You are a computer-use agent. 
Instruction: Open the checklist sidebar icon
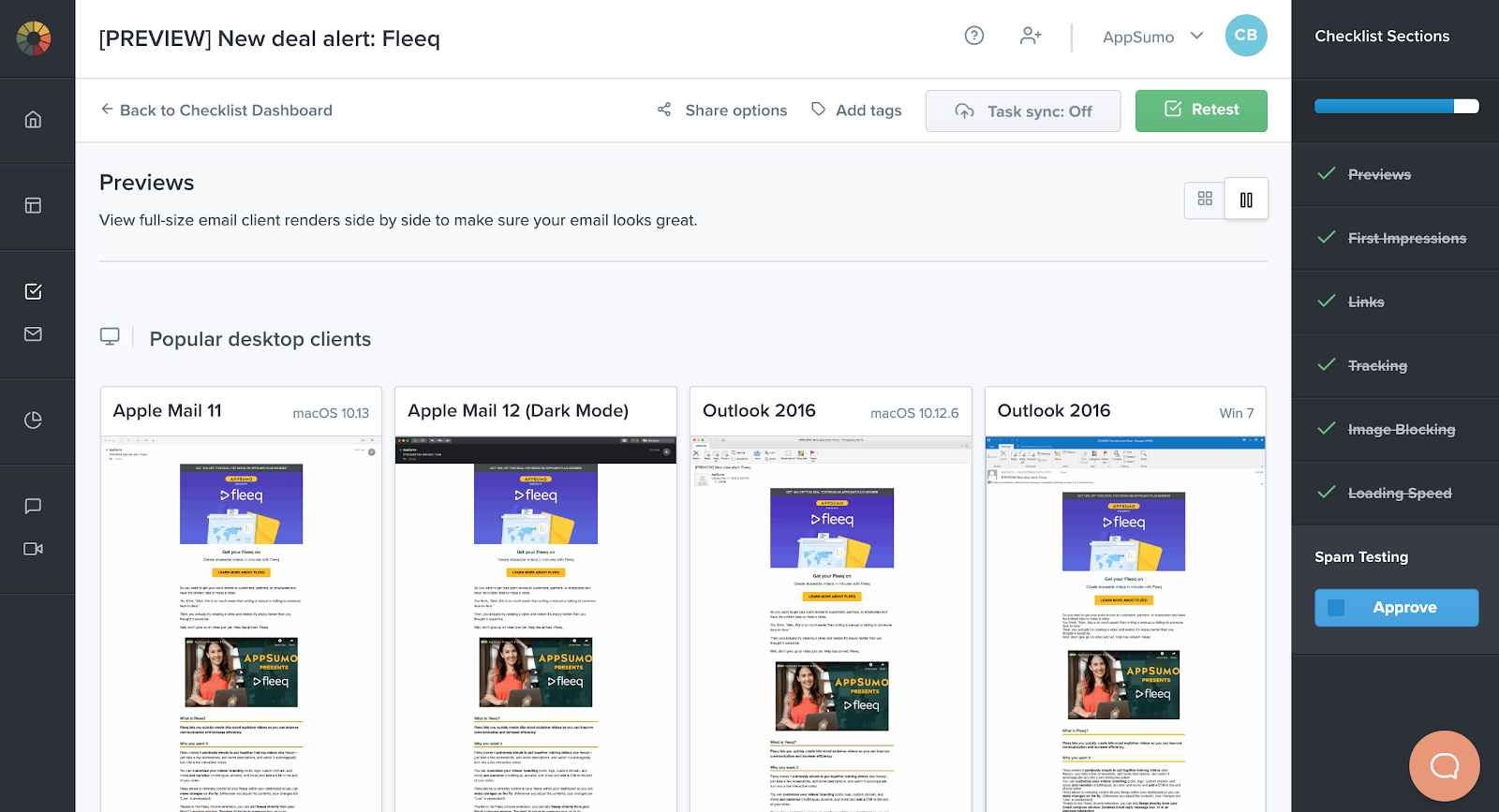34,291
